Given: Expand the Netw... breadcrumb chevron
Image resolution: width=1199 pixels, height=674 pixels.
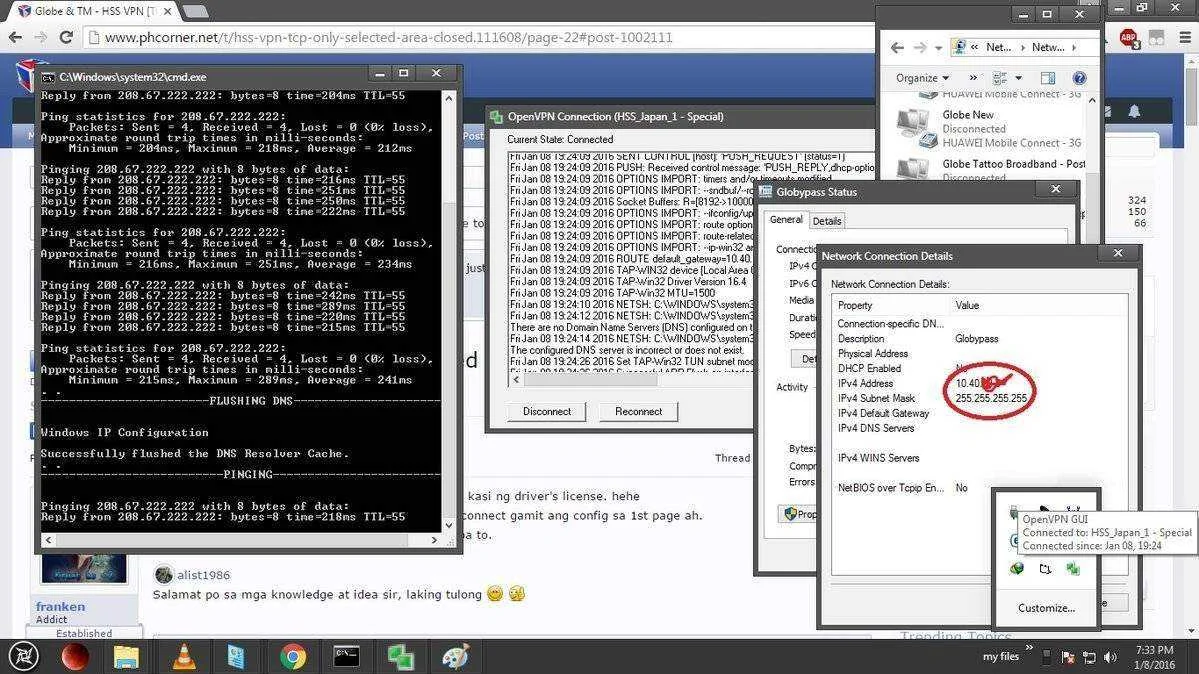Looking at the screenshot, I should (1074, 47).
